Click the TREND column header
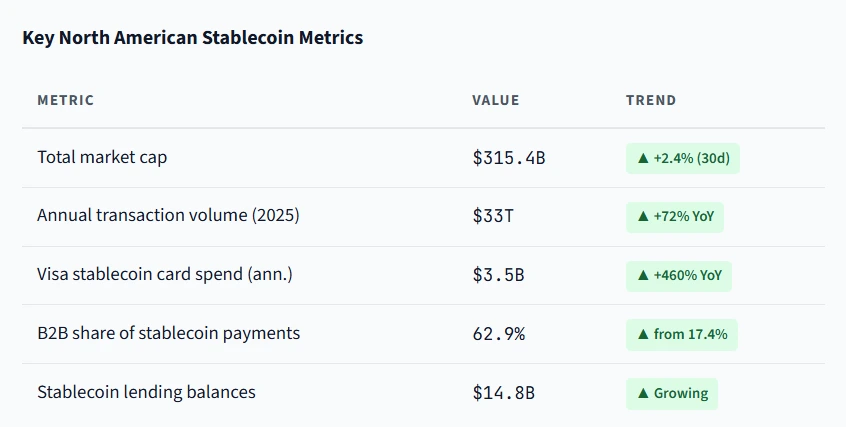846x427 pixels. pos(651,101)
